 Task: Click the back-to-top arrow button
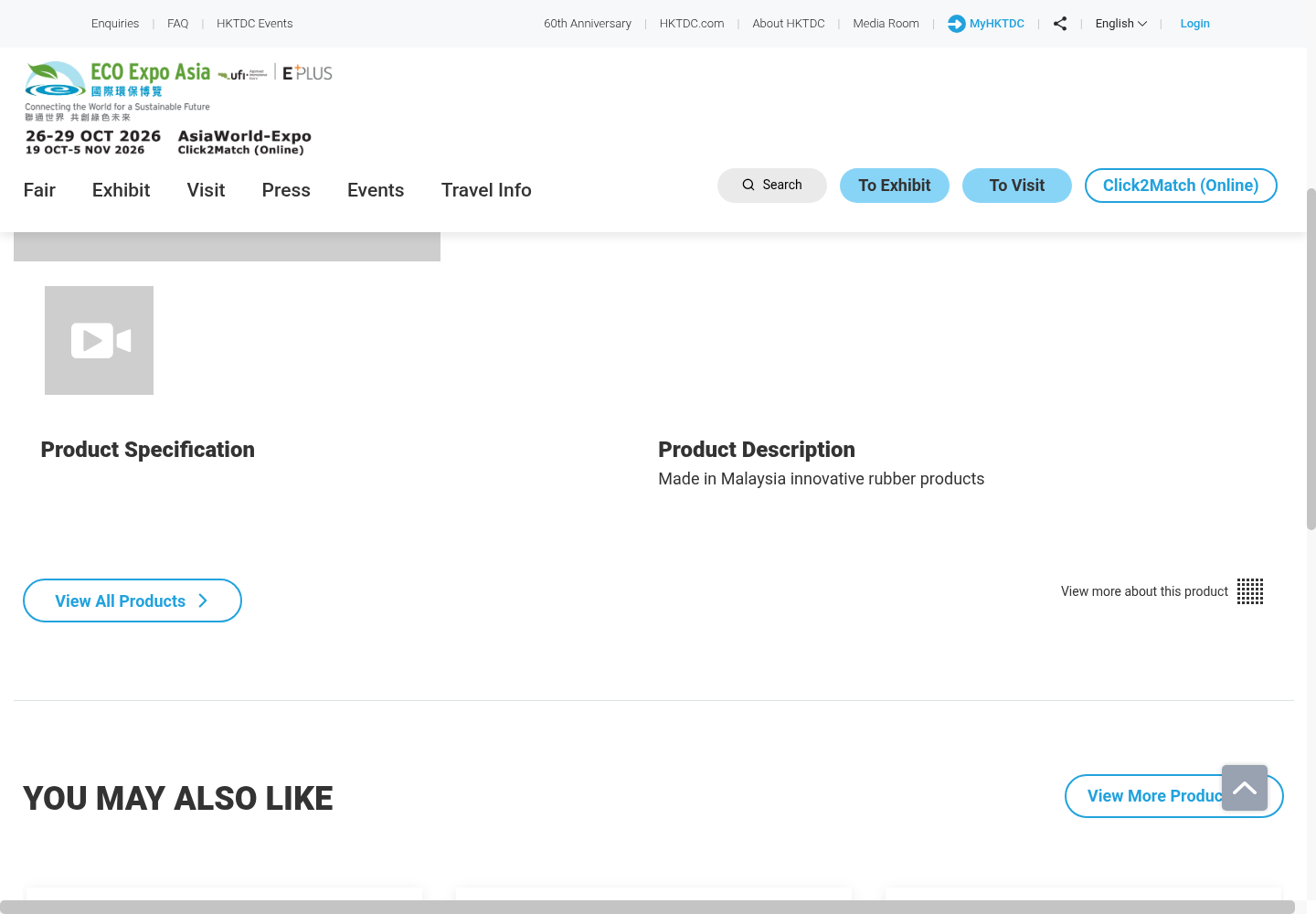pos(1245,788)
